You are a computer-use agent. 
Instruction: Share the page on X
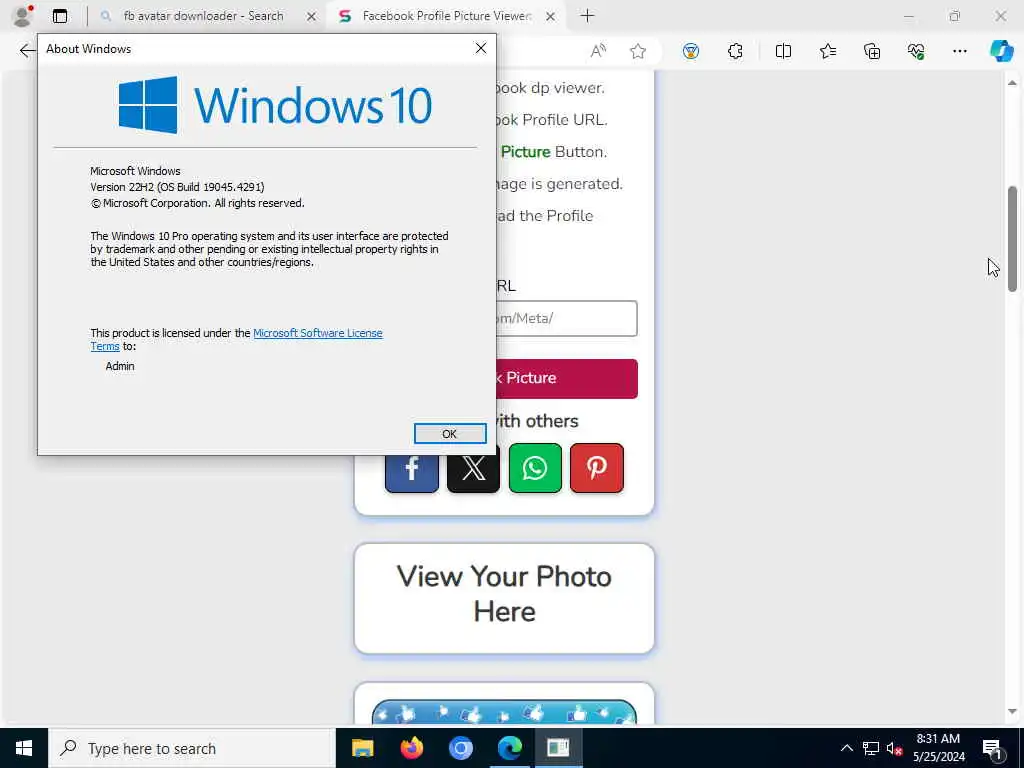(x=473, y=468)
